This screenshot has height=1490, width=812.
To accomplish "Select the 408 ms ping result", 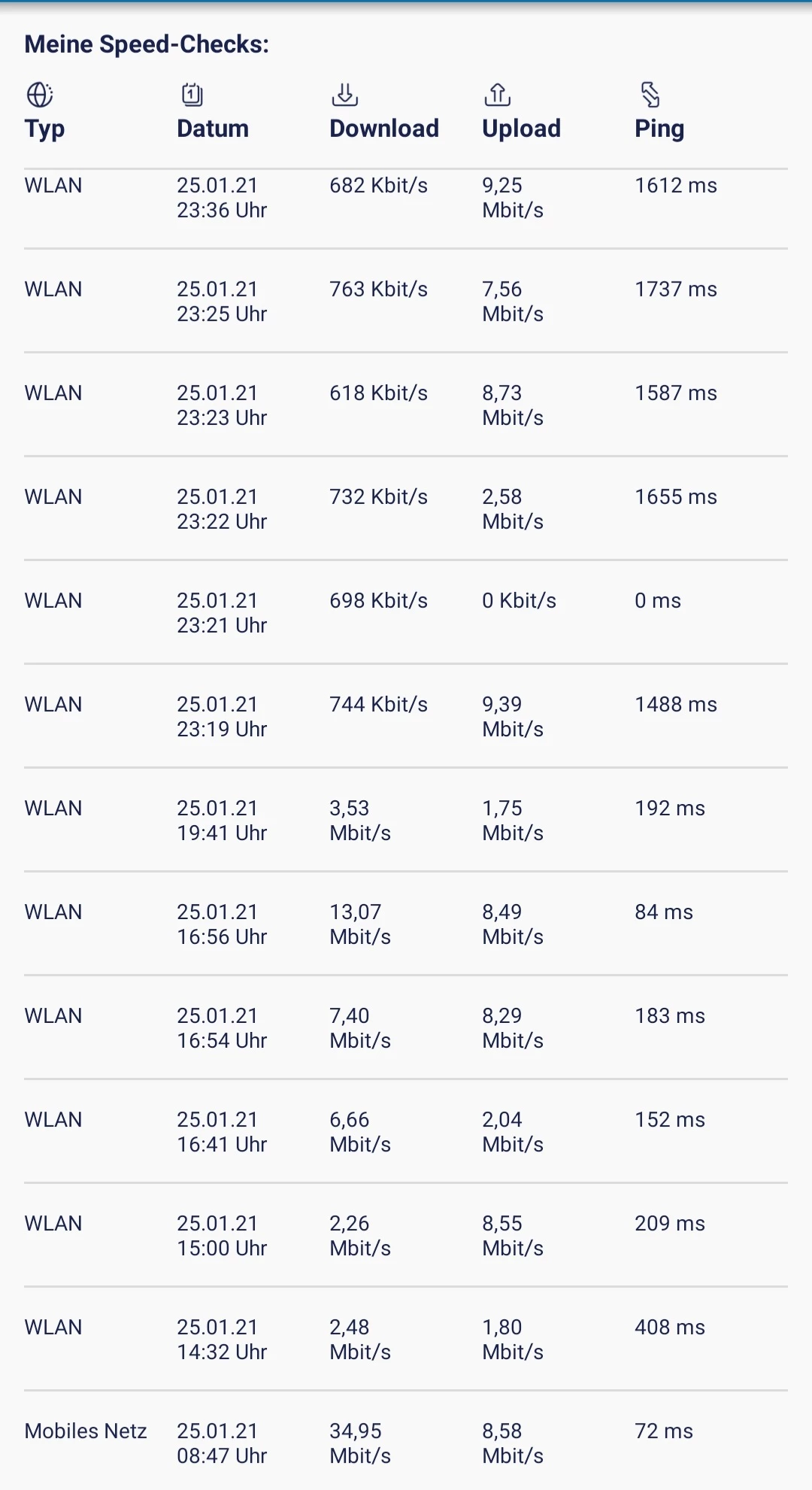I will click(670, 1328).
